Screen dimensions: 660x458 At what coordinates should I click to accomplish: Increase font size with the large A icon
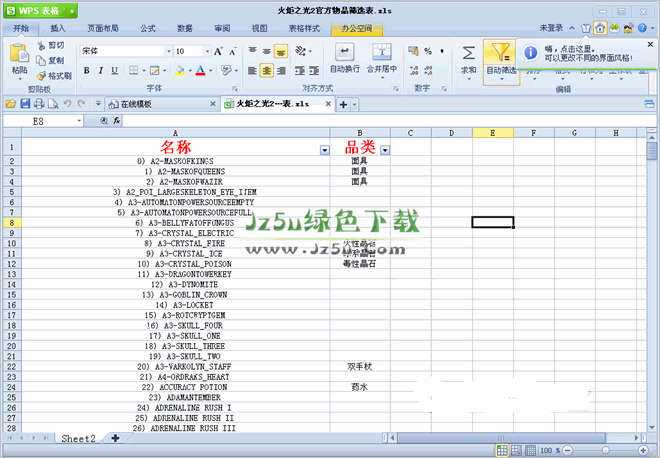pyautogui.click(x=218, y=51)
